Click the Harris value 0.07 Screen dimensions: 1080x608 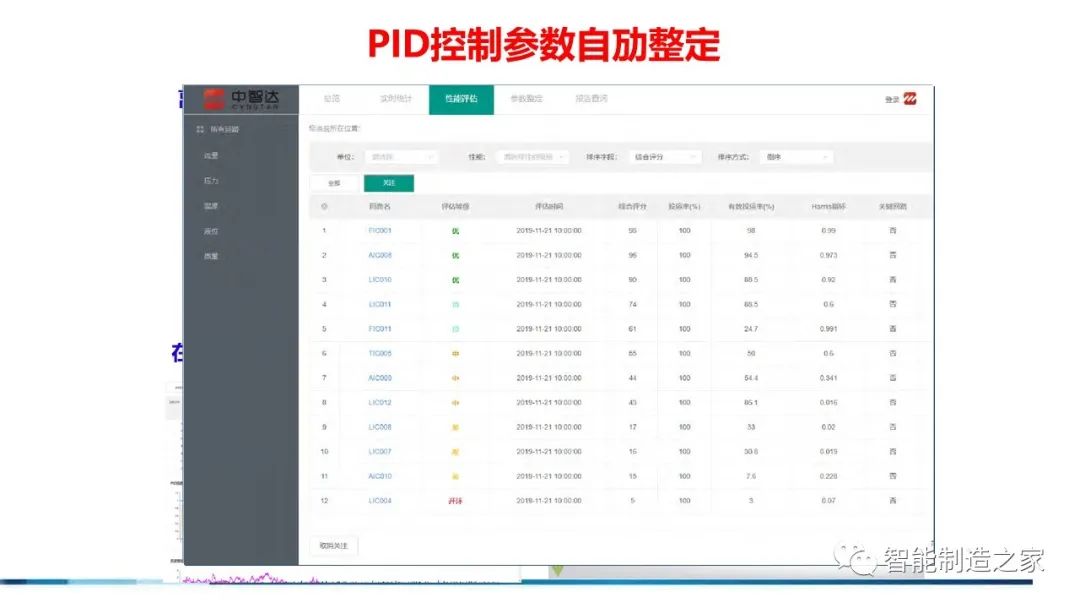coord(829,501)
